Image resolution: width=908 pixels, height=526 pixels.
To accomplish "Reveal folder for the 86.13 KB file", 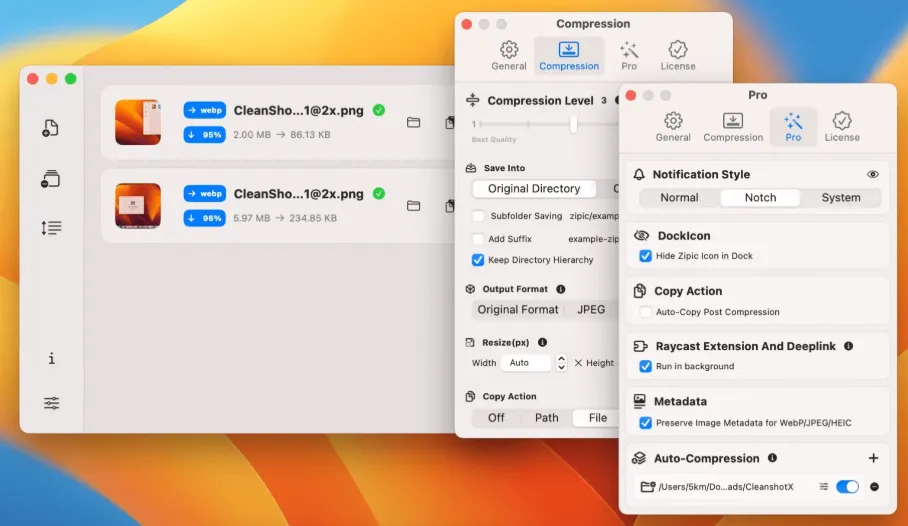I will 413,122.
